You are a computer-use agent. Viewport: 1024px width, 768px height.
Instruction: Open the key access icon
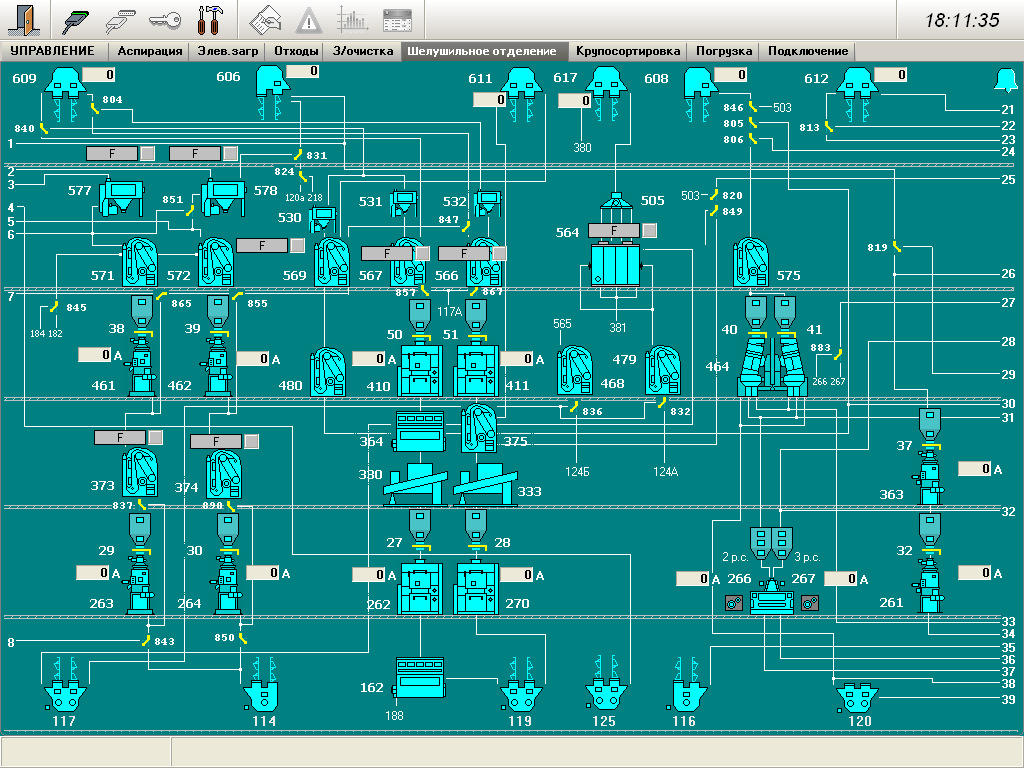165,19
